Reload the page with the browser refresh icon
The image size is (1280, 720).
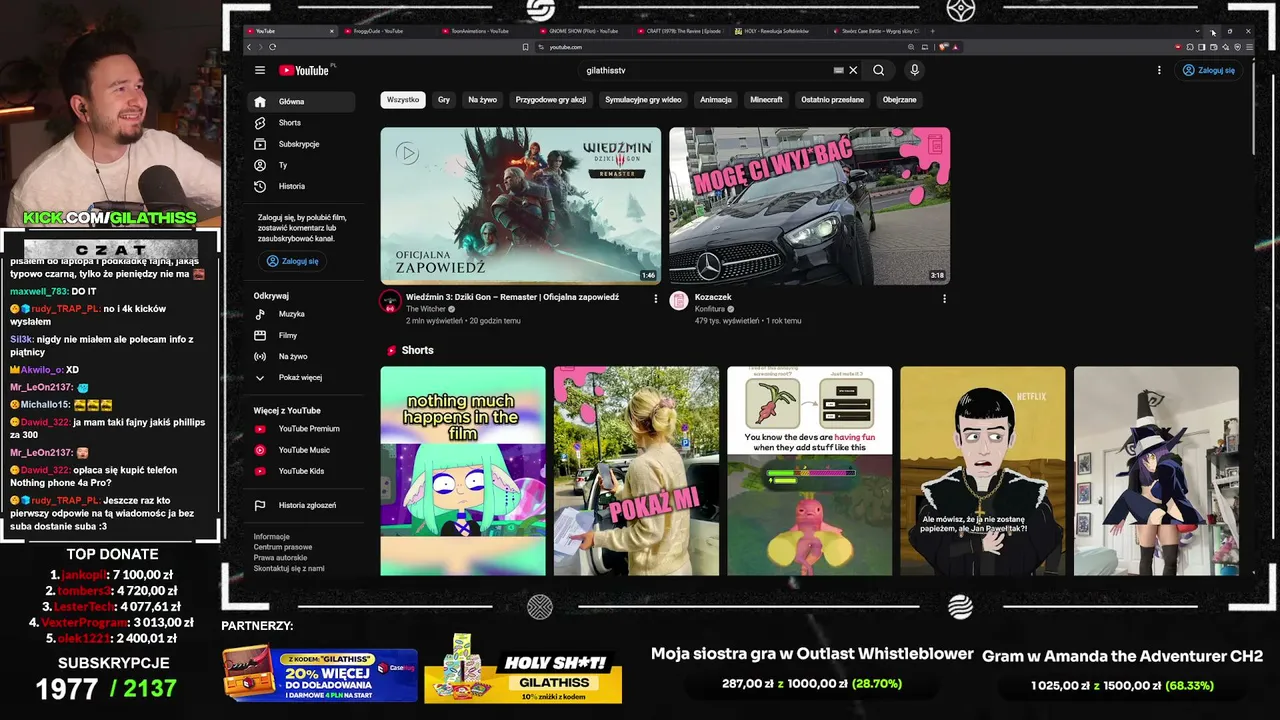click(x=272, y=47)
